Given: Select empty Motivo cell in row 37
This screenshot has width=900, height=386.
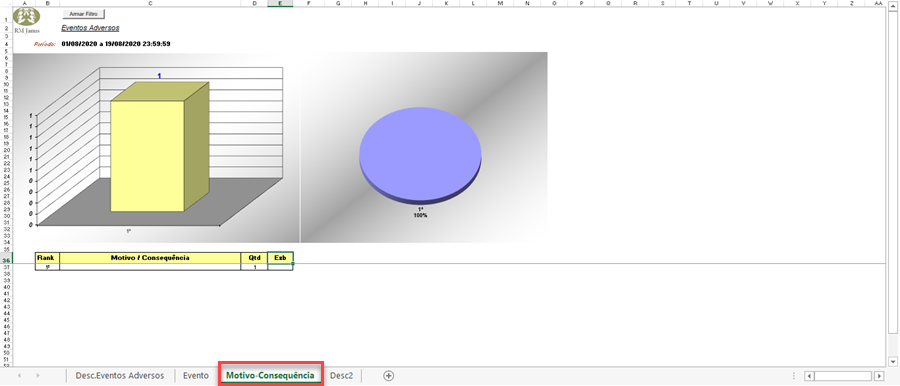Looking at the screenshot, I should pos(150,267).
